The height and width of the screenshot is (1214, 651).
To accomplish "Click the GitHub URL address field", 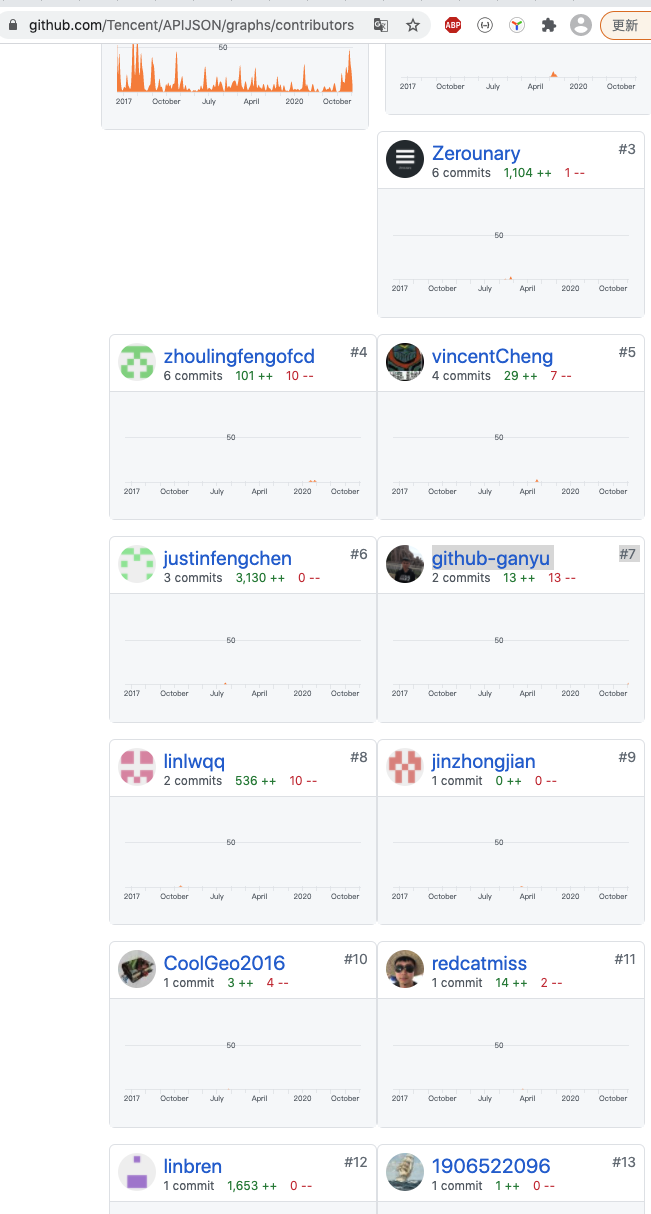I will coord(191,25).
